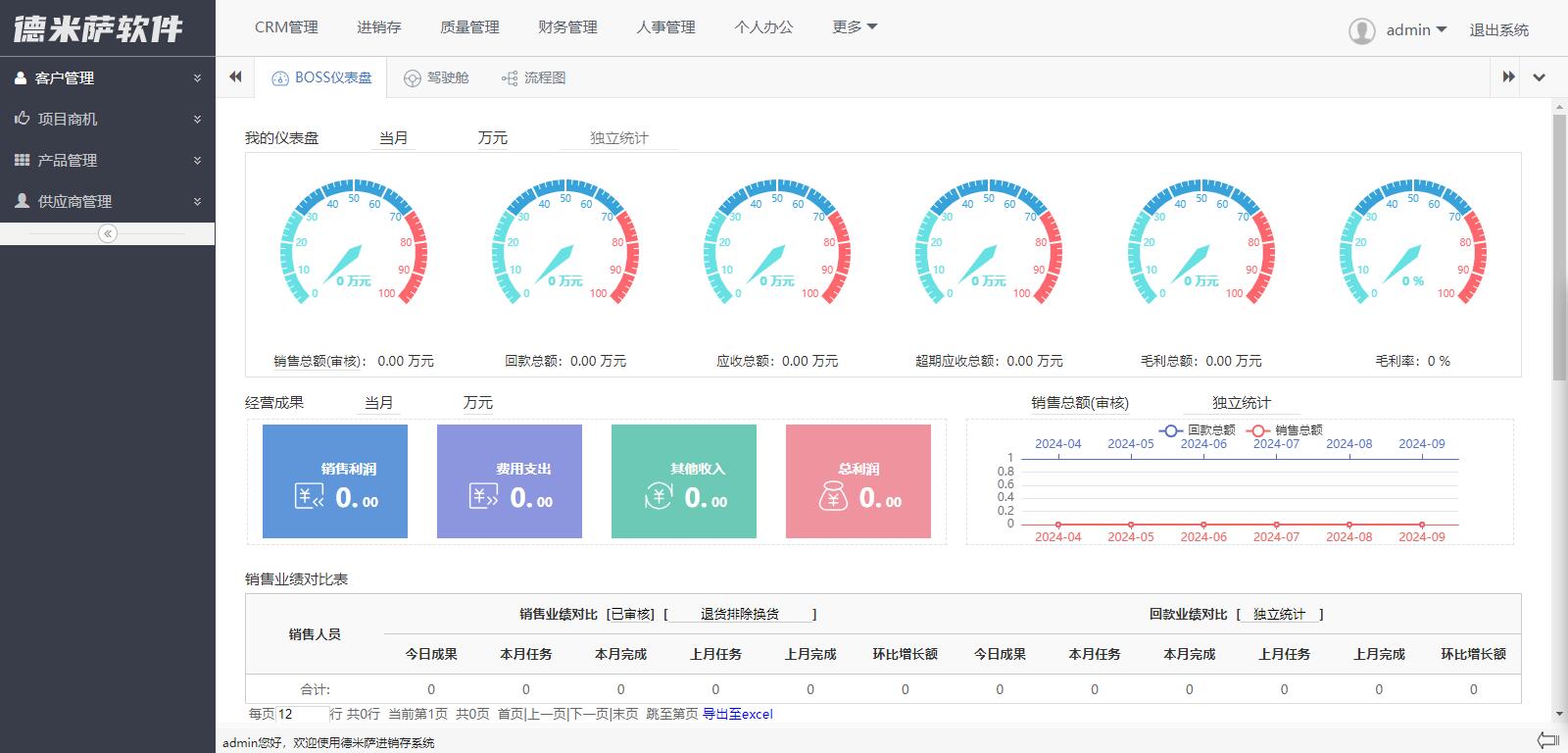Click the 回款总额 gauge dial
This screenshot has height=753, width=1568.
[x=565, y=243]
